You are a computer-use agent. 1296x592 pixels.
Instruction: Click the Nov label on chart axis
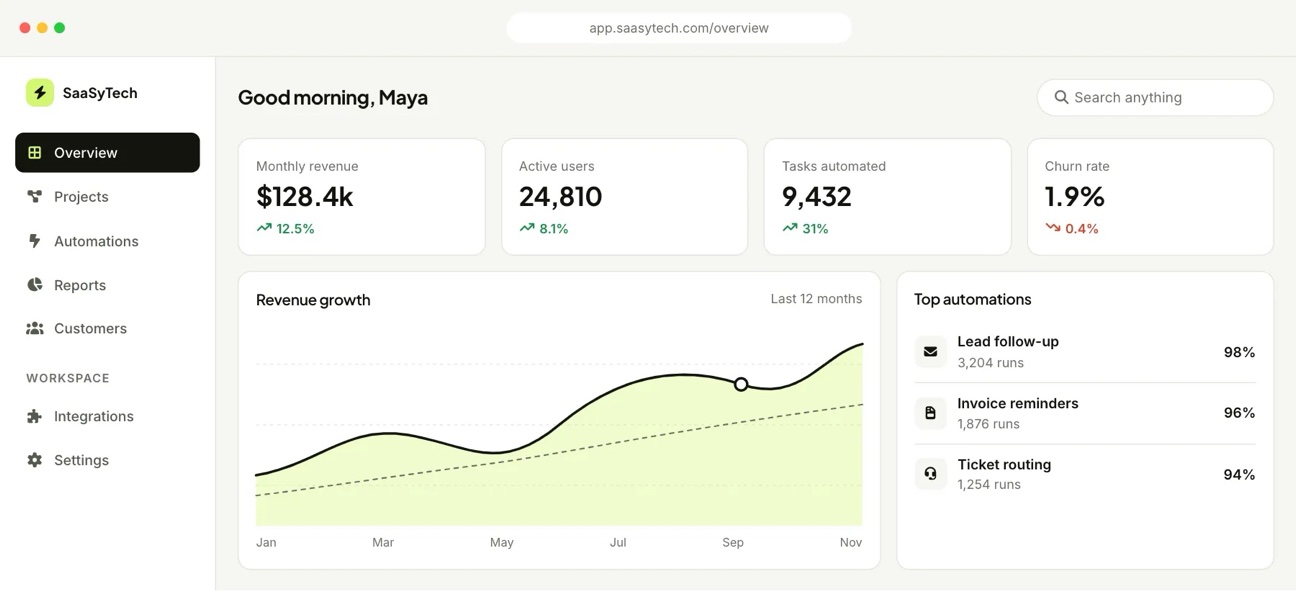tap(851, 542)
